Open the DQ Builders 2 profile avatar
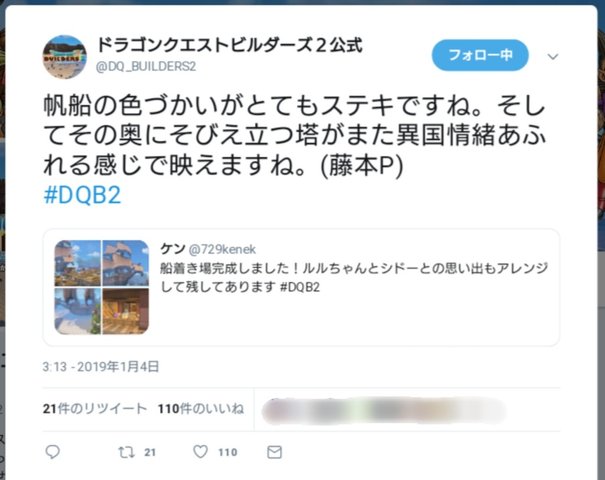 64,57
